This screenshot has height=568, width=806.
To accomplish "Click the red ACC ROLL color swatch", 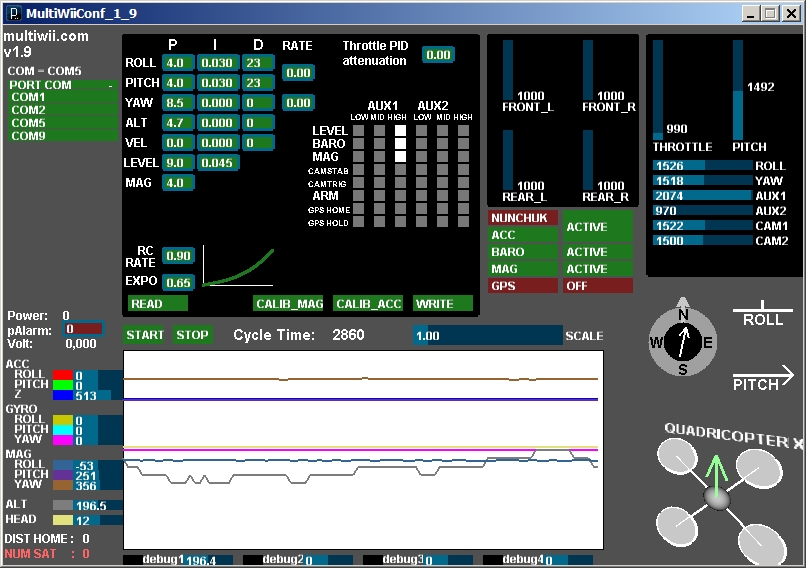I will pos(63,375).
